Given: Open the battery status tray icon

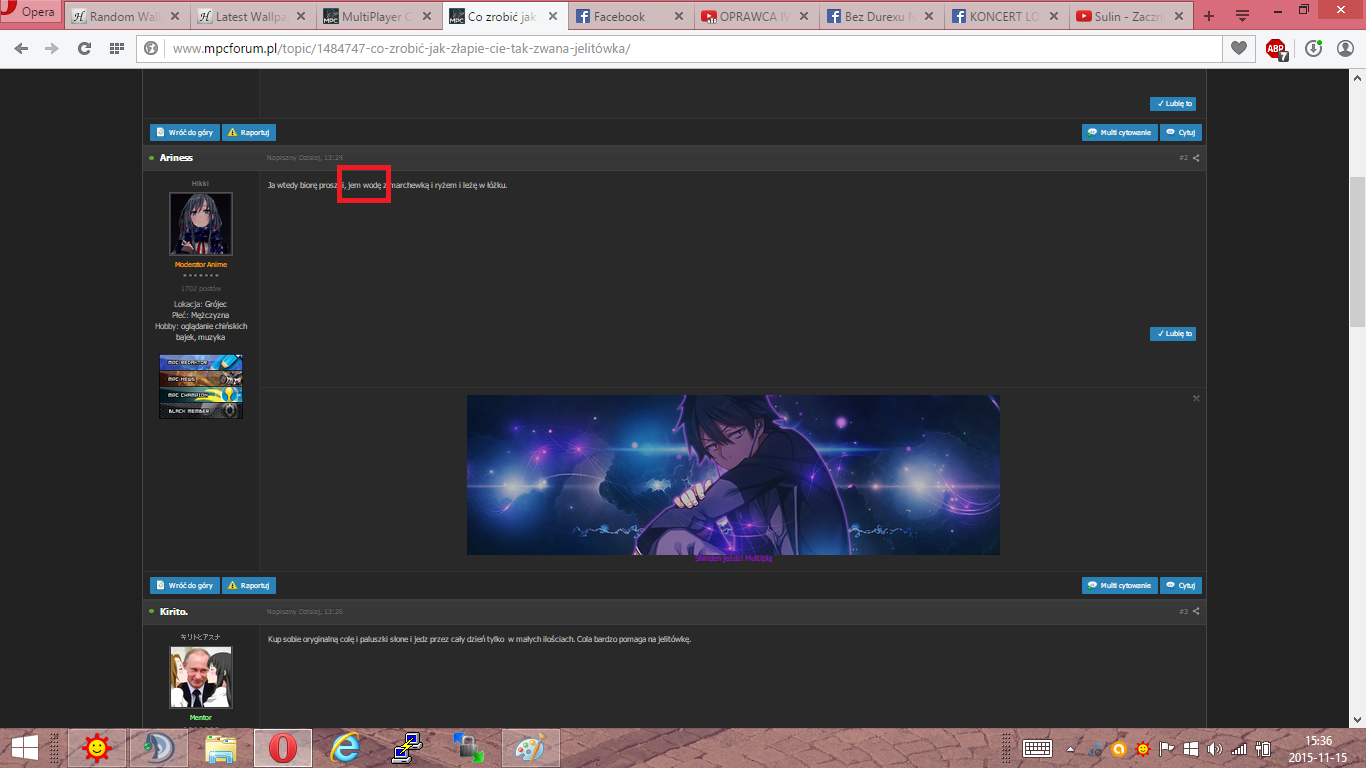Looking at the screenshot, I should pos(1263,748).
